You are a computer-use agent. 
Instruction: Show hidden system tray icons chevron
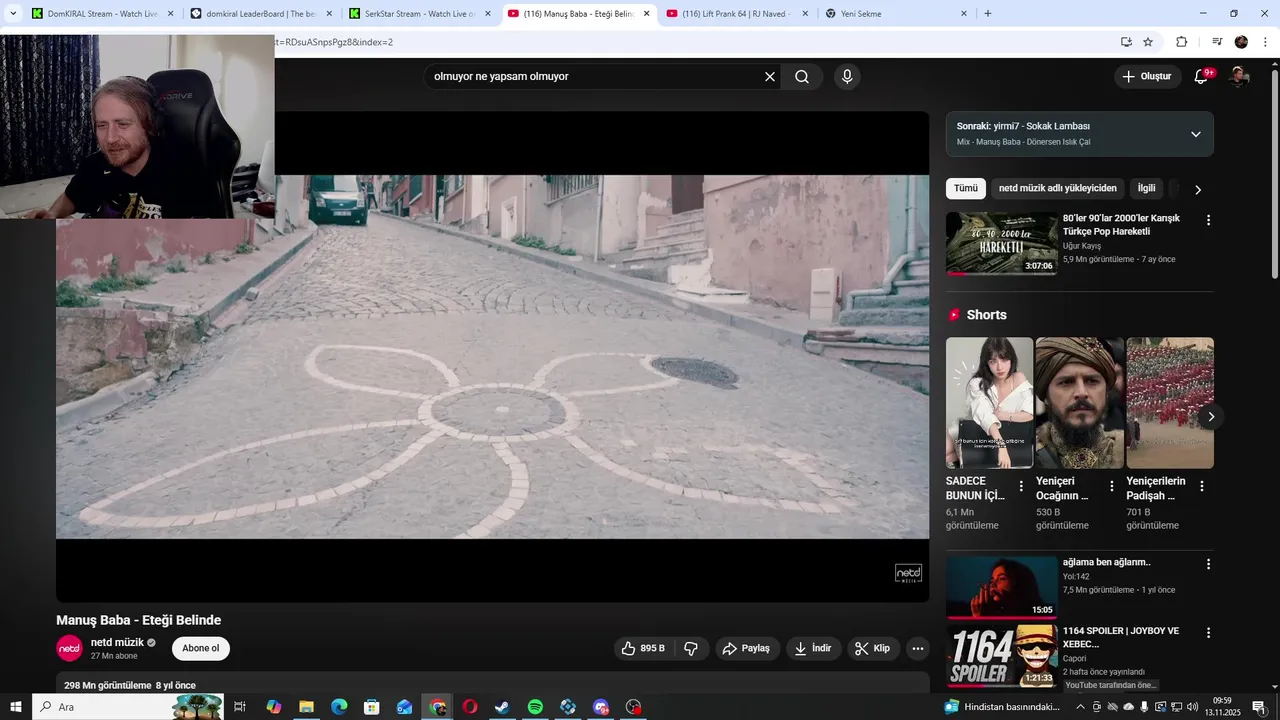pyautogui.click(x=1080, y=707)
